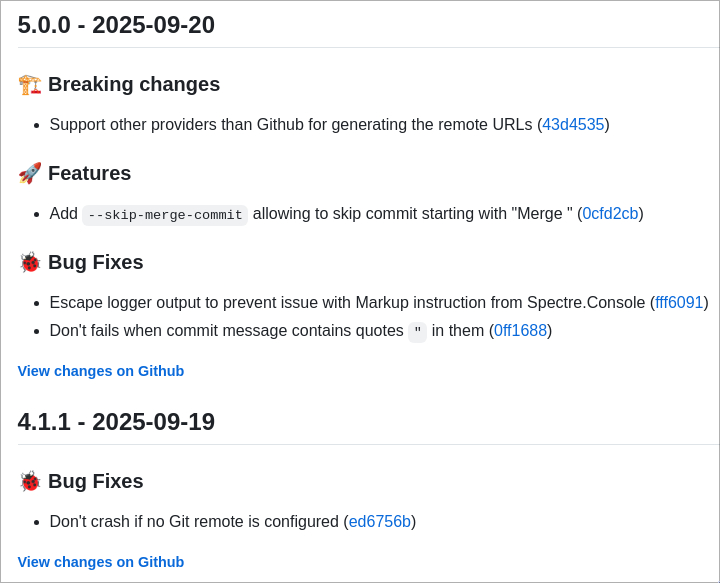Image resolution: width=720 pixels, height=583 pixels.
Task: Click the Spectre.Console bug fix text
Action: tap(350, 303)
